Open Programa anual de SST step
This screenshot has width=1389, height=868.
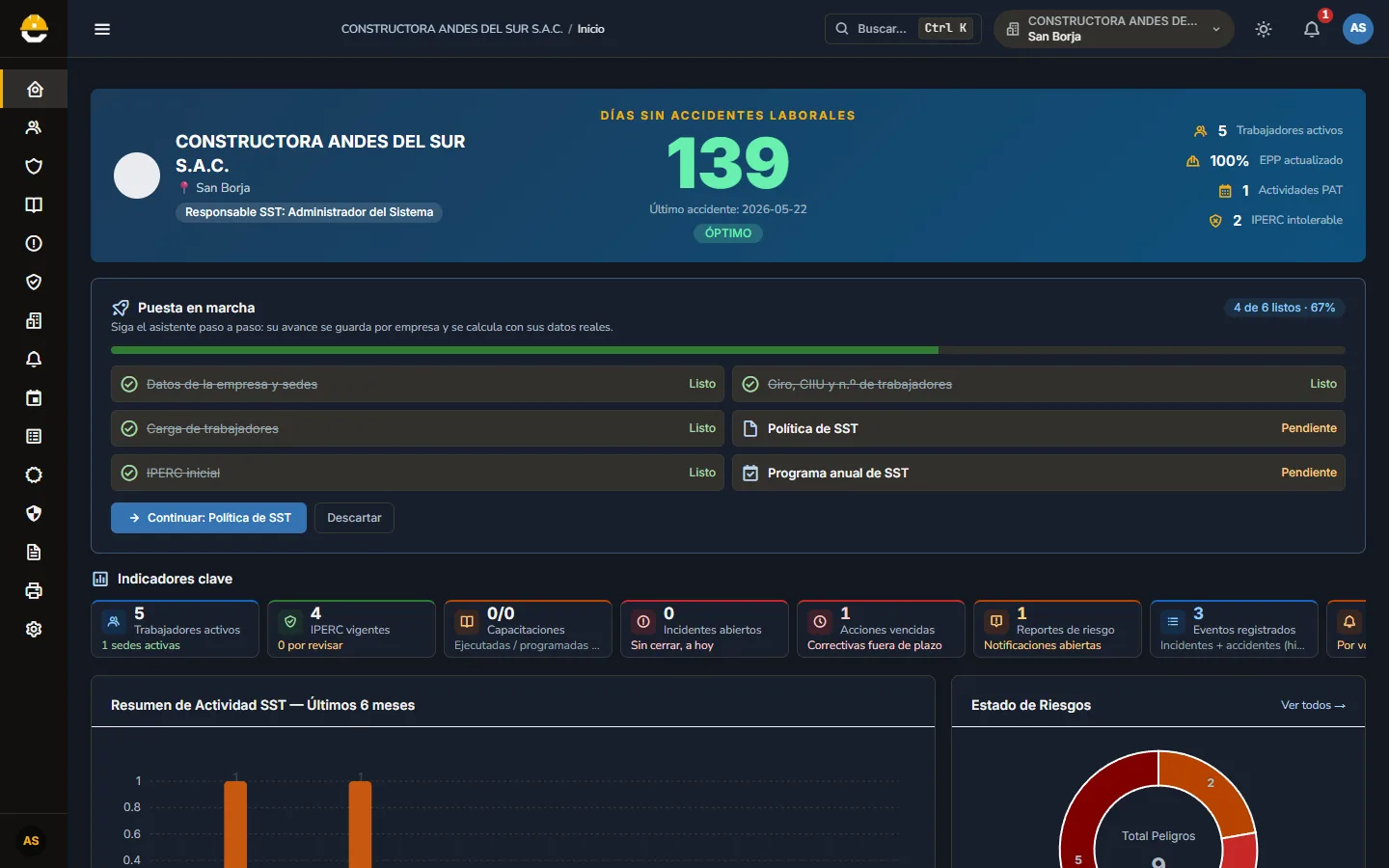point(1039,473)
